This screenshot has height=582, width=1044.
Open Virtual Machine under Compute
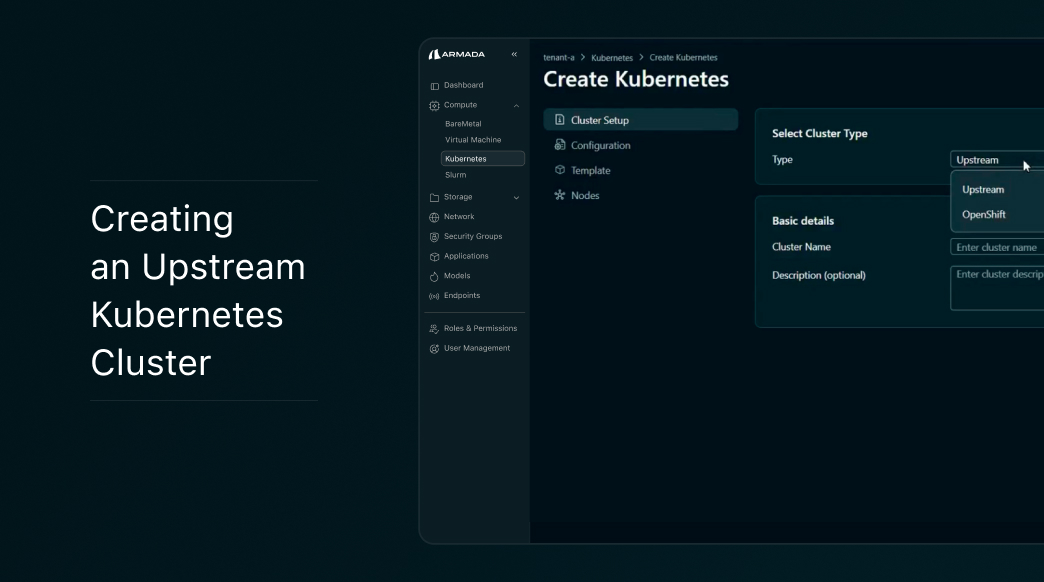[x=473, y=140]
